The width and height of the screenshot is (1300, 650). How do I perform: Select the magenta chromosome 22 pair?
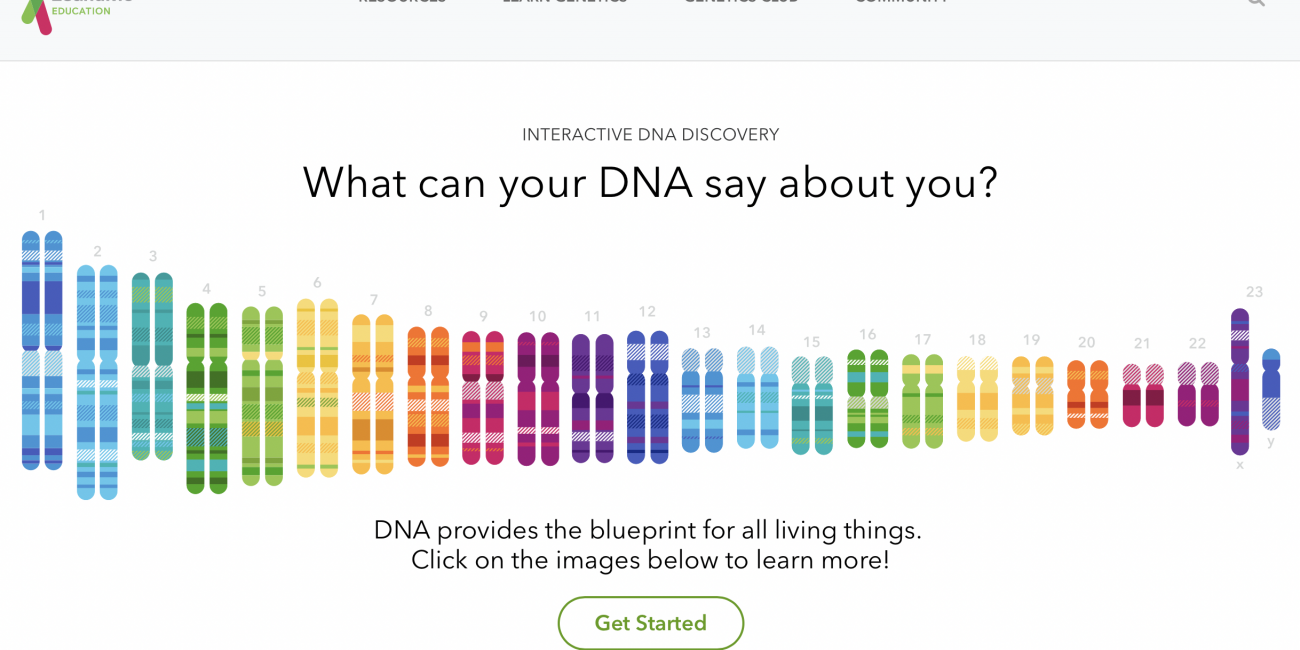(1198, 394)
